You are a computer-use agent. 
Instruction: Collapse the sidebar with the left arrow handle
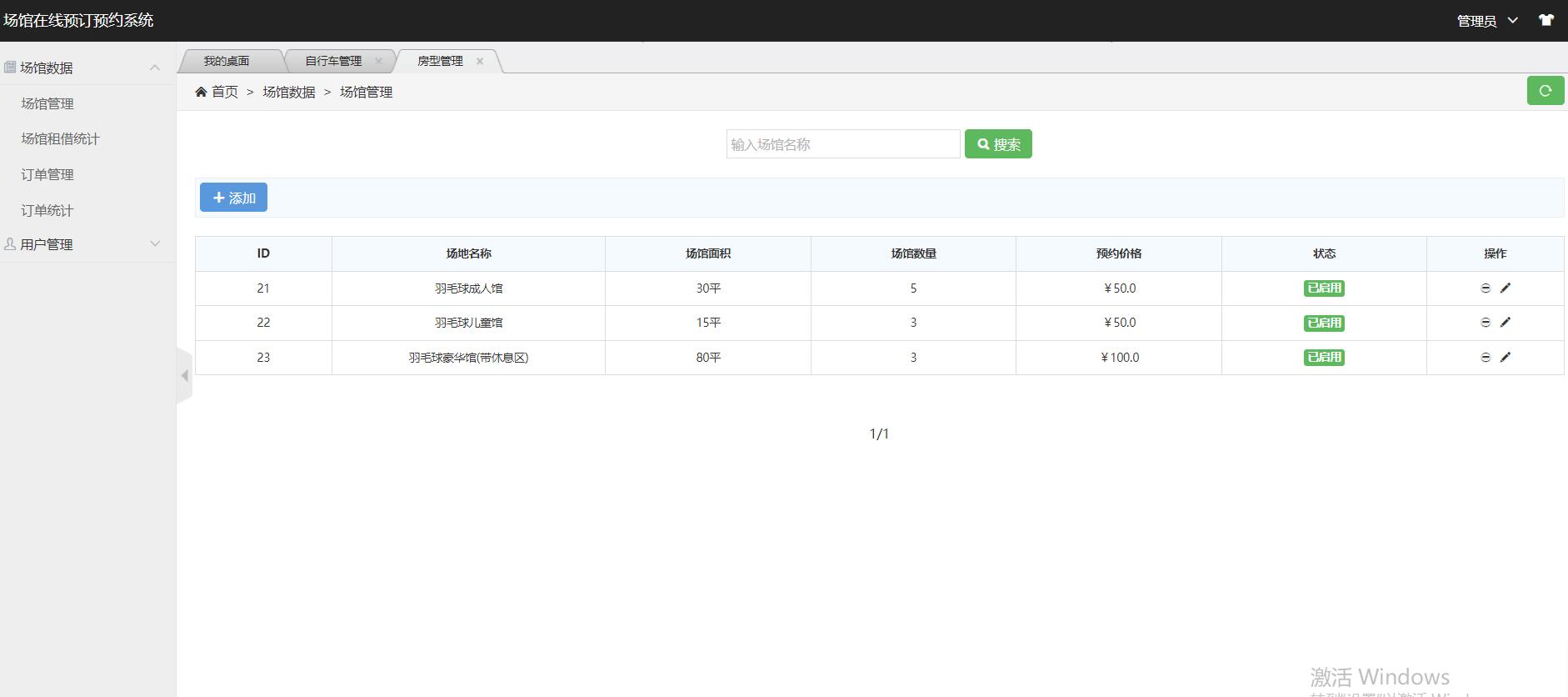(x=184, y=375)
